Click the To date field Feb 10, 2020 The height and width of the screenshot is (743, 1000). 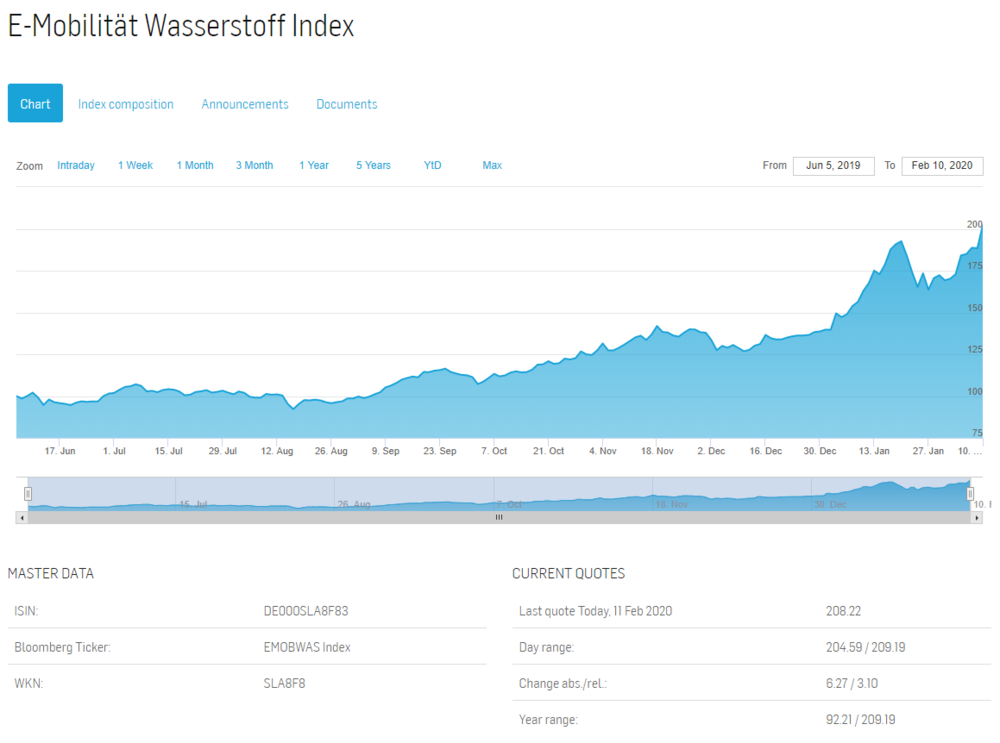point(942,166)
